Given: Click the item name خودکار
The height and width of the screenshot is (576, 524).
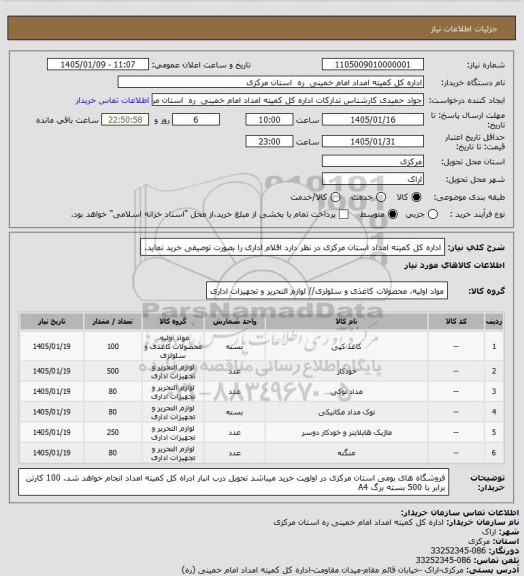Looking at the screenshot, I should [347, 371].
